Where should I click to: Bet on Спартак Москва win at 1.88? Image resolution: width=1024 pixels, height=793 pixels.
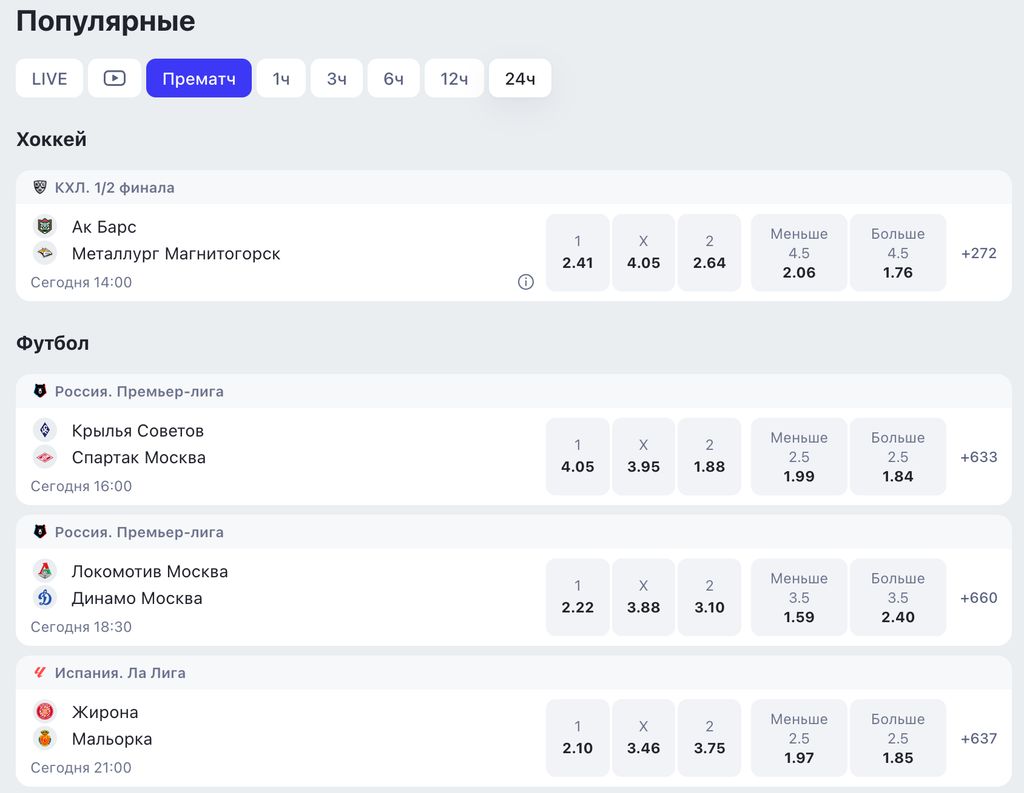(709, 457)
